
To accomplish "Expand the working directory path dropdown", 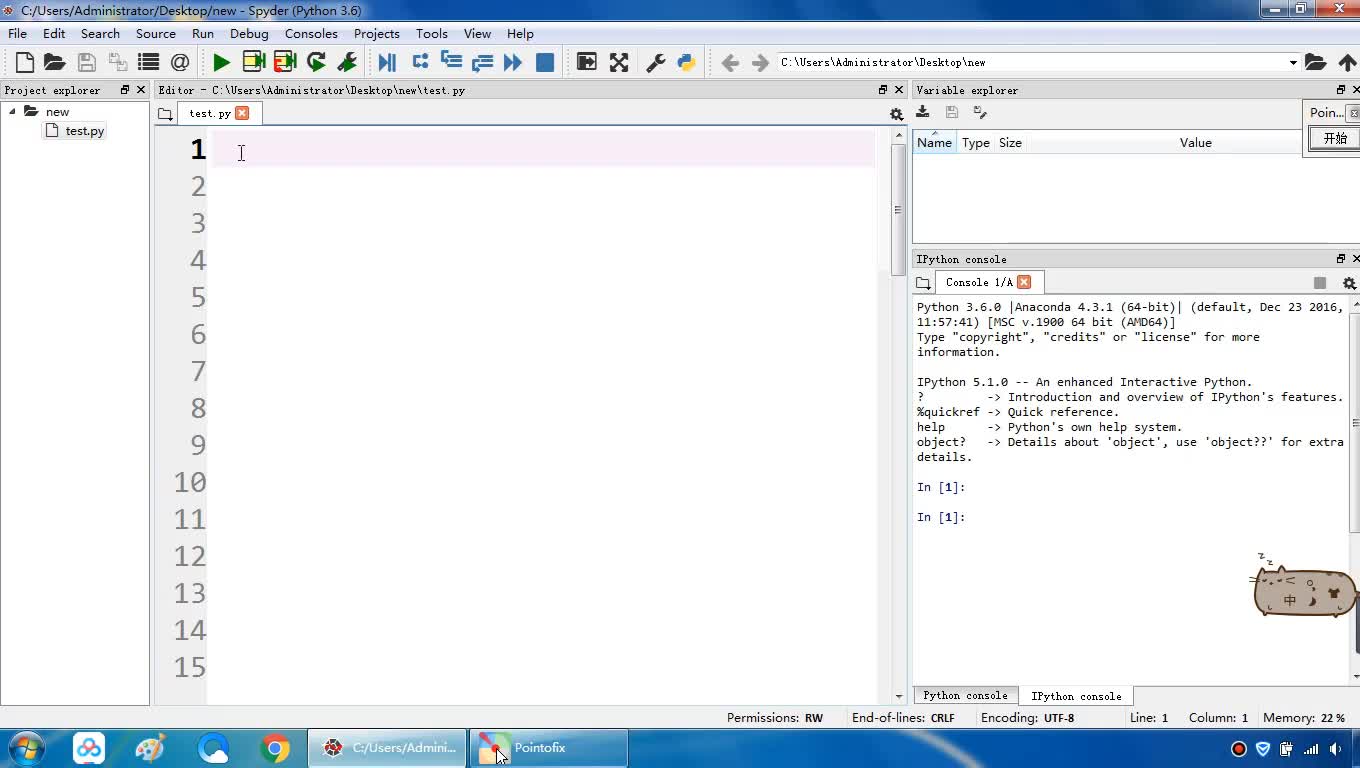I will click(1293, 63).
